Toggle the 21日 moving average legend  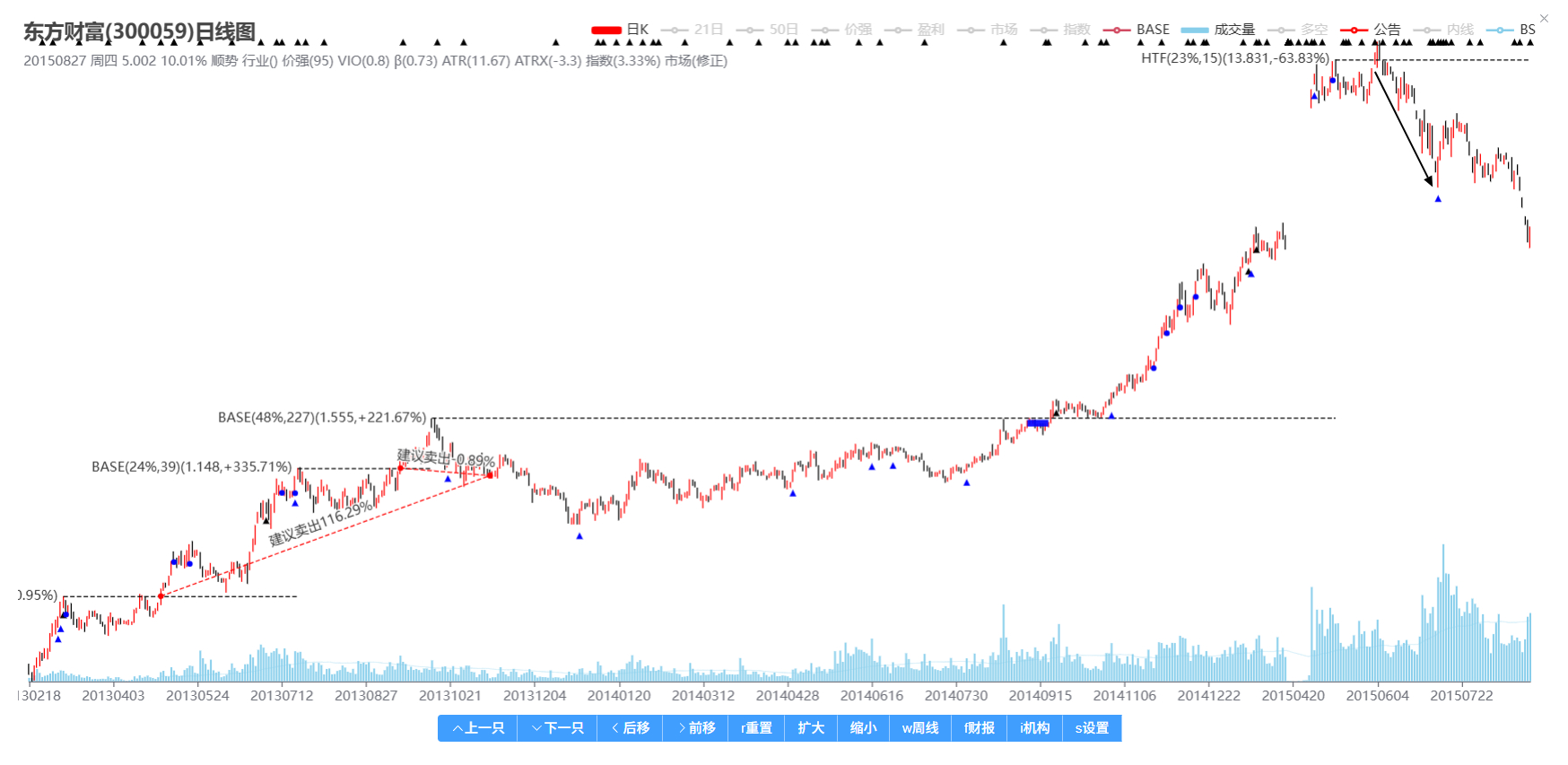[x=692, y=30]
